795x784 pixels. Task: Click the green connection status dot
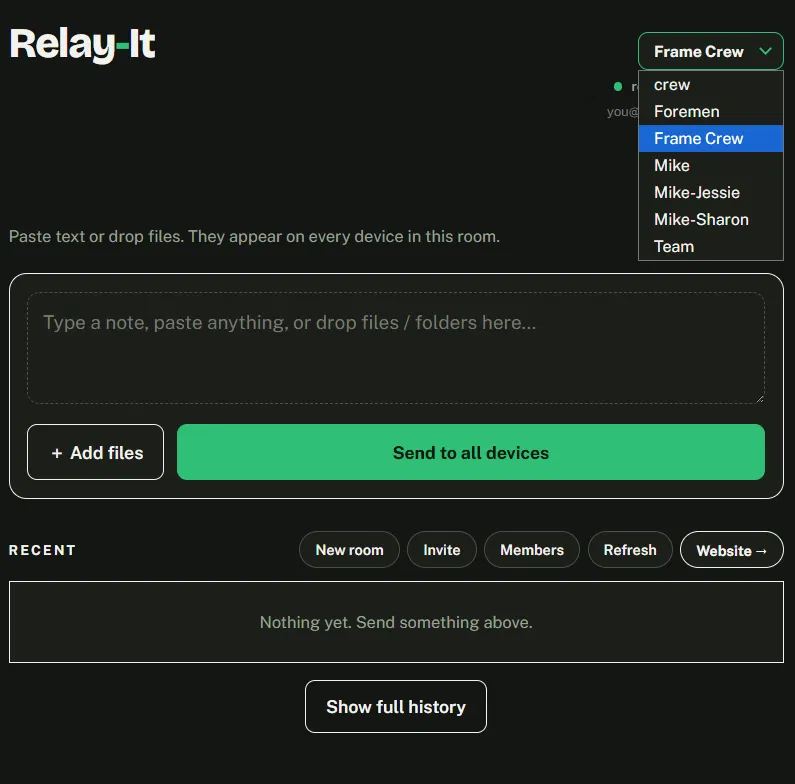point(618,87)
